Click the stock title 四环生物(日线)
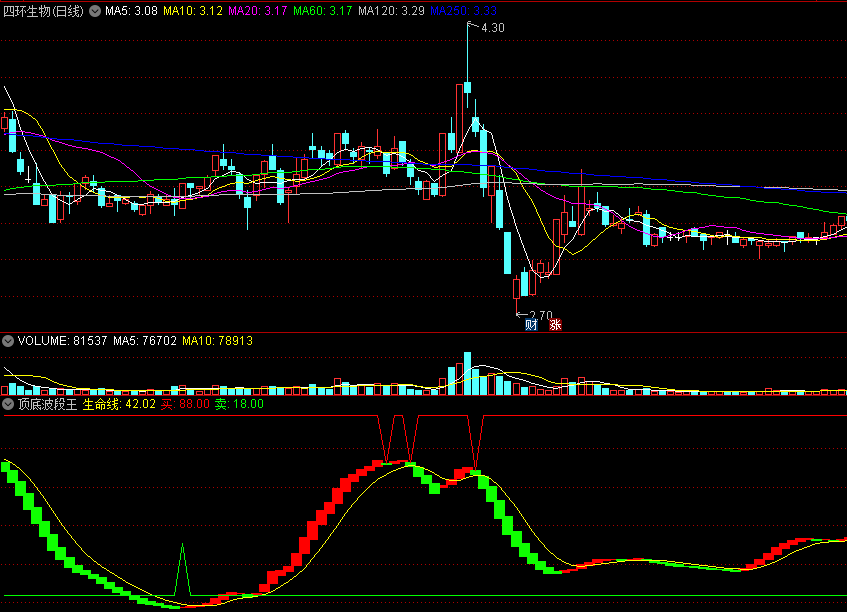This screenshot has height=612, width=847. tap(43, 11)
